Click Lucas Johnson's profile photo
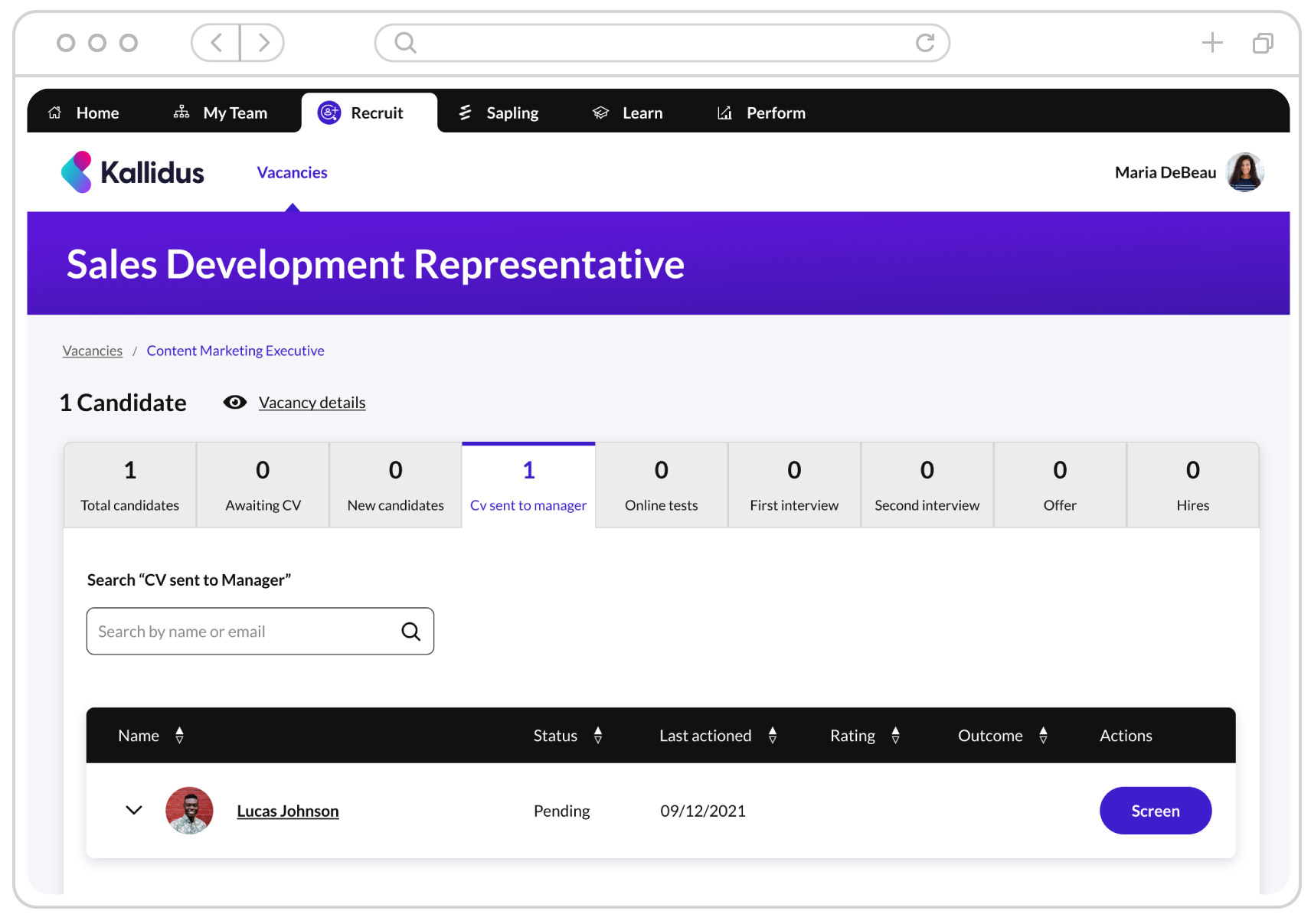The width and height of the screenshot is (1311, 924). pos(189,811)
